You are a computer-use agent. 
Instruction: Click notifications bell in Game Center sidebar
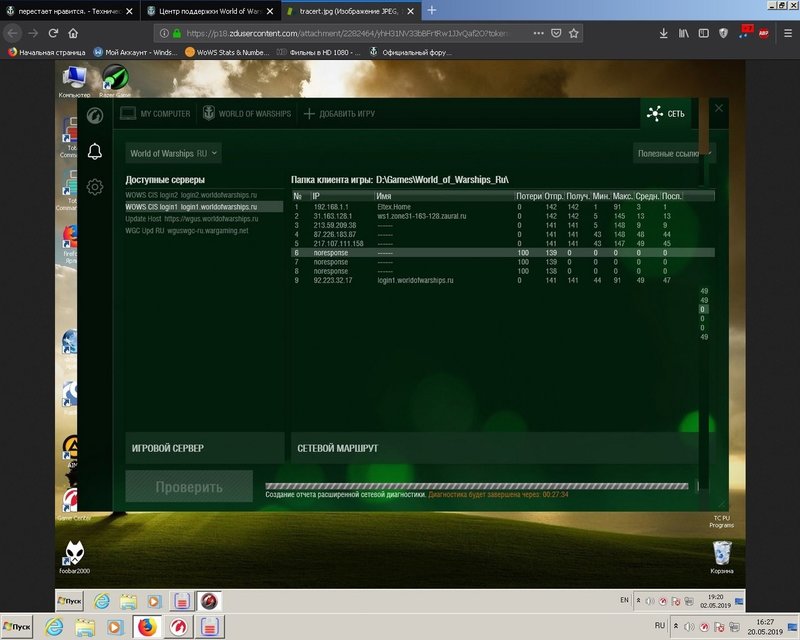point(94,151)
